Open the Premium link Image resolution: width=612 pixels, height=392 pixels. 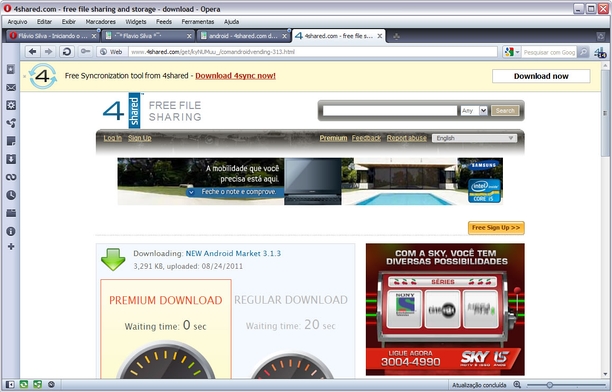[333, 138]
